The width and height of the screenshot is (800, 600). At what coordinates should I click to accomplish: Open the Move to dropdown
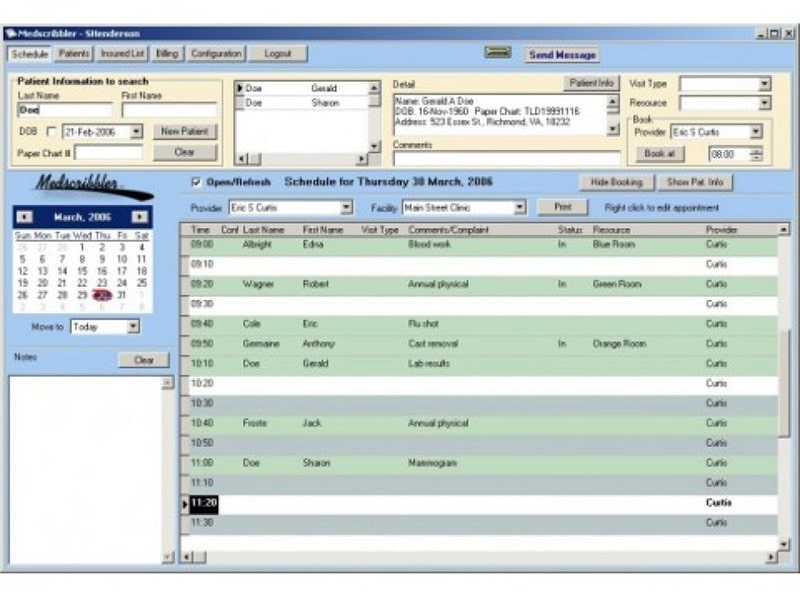133,327
